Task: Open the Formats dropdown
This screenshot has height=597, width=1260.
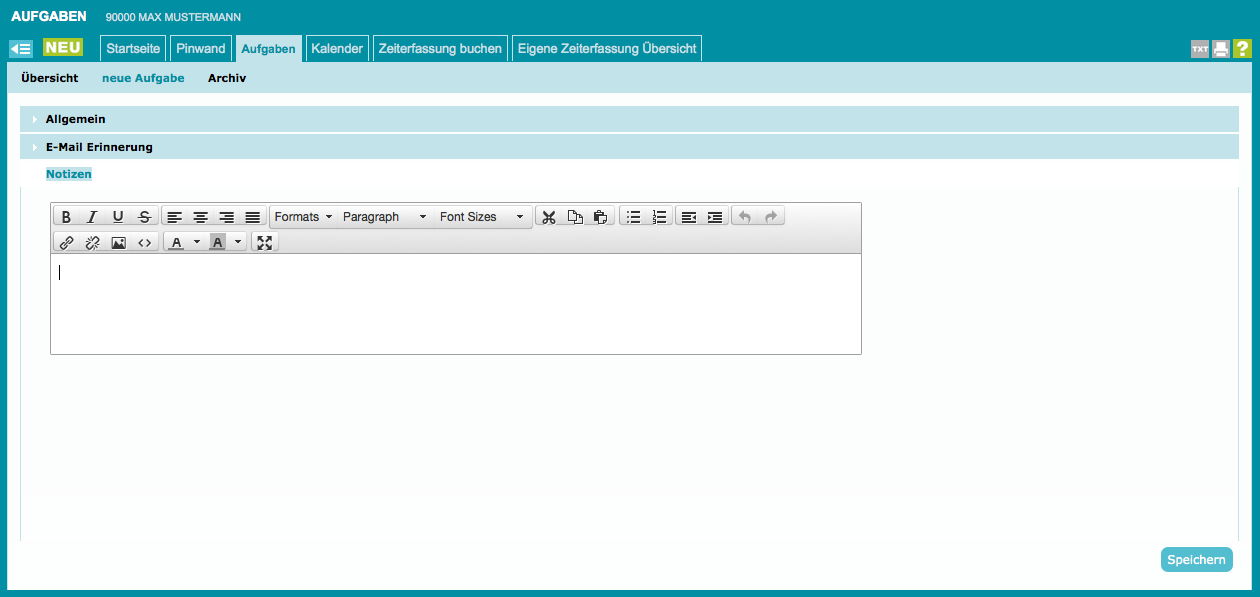Action: (303, 217)
